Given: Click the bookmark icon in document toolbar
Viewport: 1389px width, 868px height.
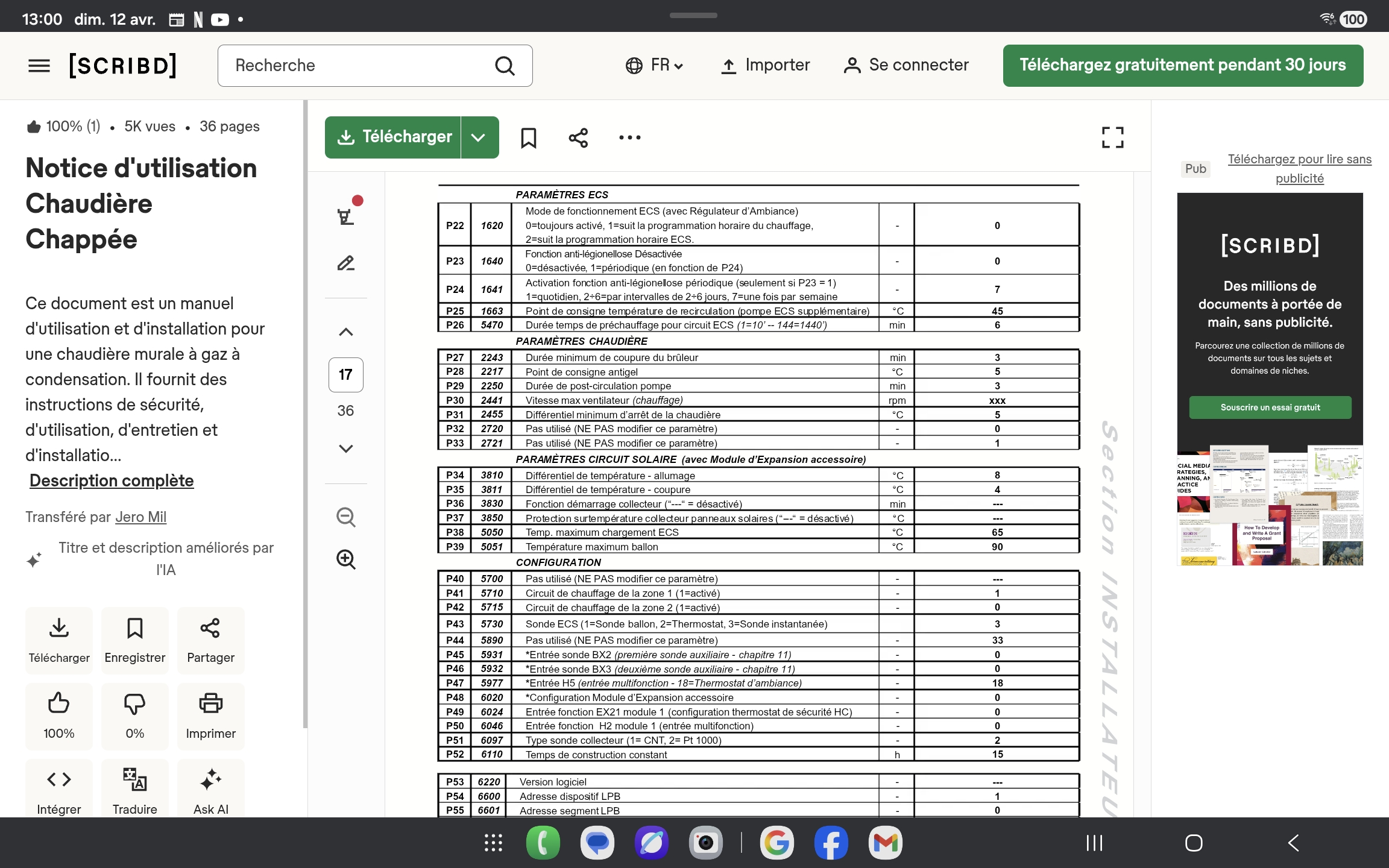Looking at the screenshot, I should [x=528, y=137].
